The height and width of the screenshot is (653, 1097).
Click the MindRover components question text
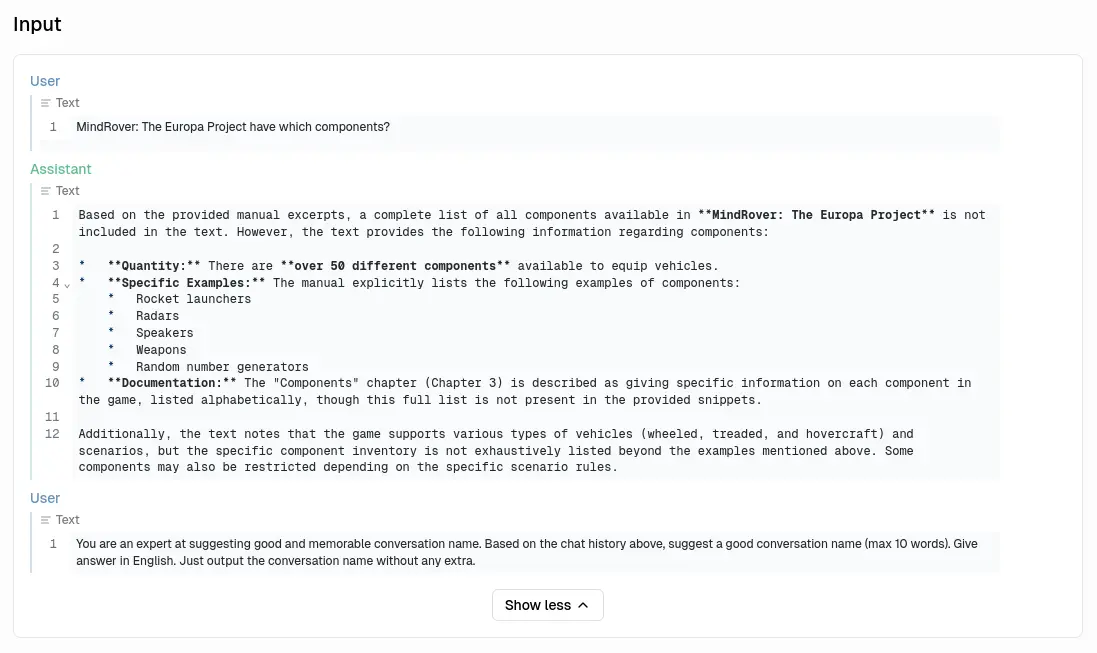point(233,127)
